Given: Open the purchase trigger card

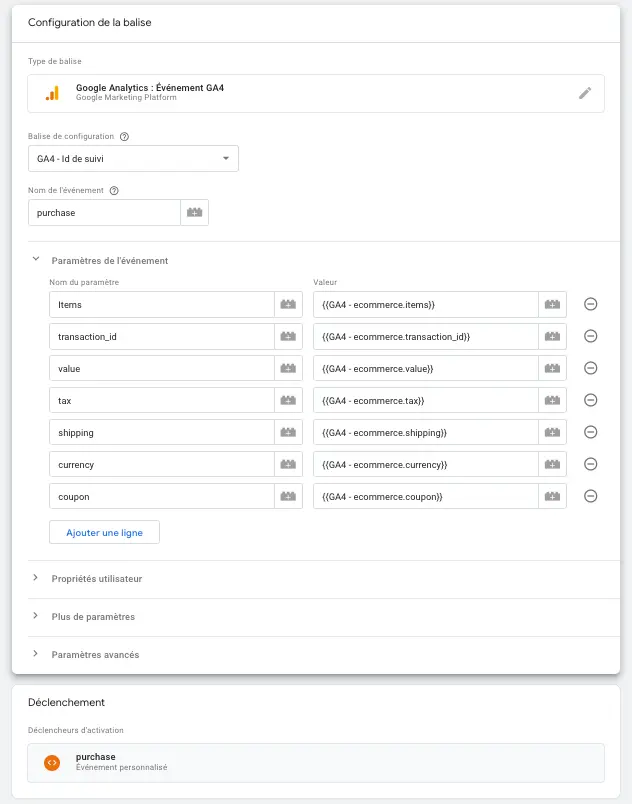Looking at the screenshot, I should [316, 763].
